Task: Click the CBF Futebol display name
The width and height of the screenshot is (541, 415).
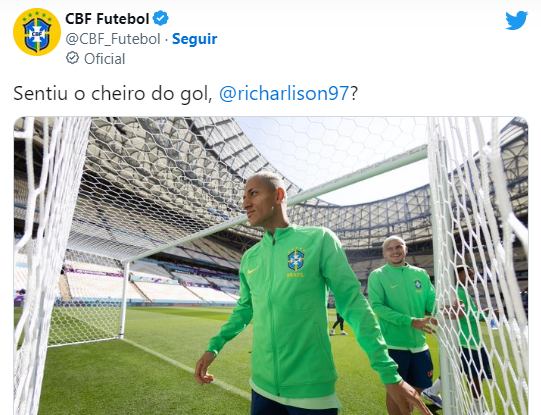Action: [107, 19]
